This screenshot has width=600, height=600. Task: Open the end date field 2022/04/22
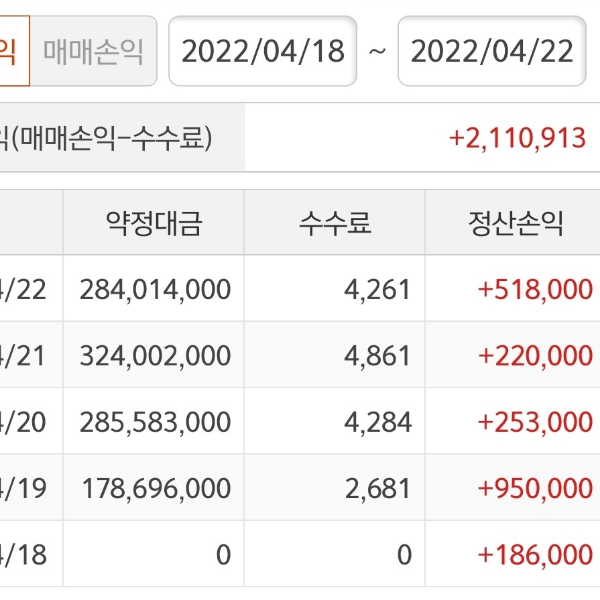coord(492,52)
